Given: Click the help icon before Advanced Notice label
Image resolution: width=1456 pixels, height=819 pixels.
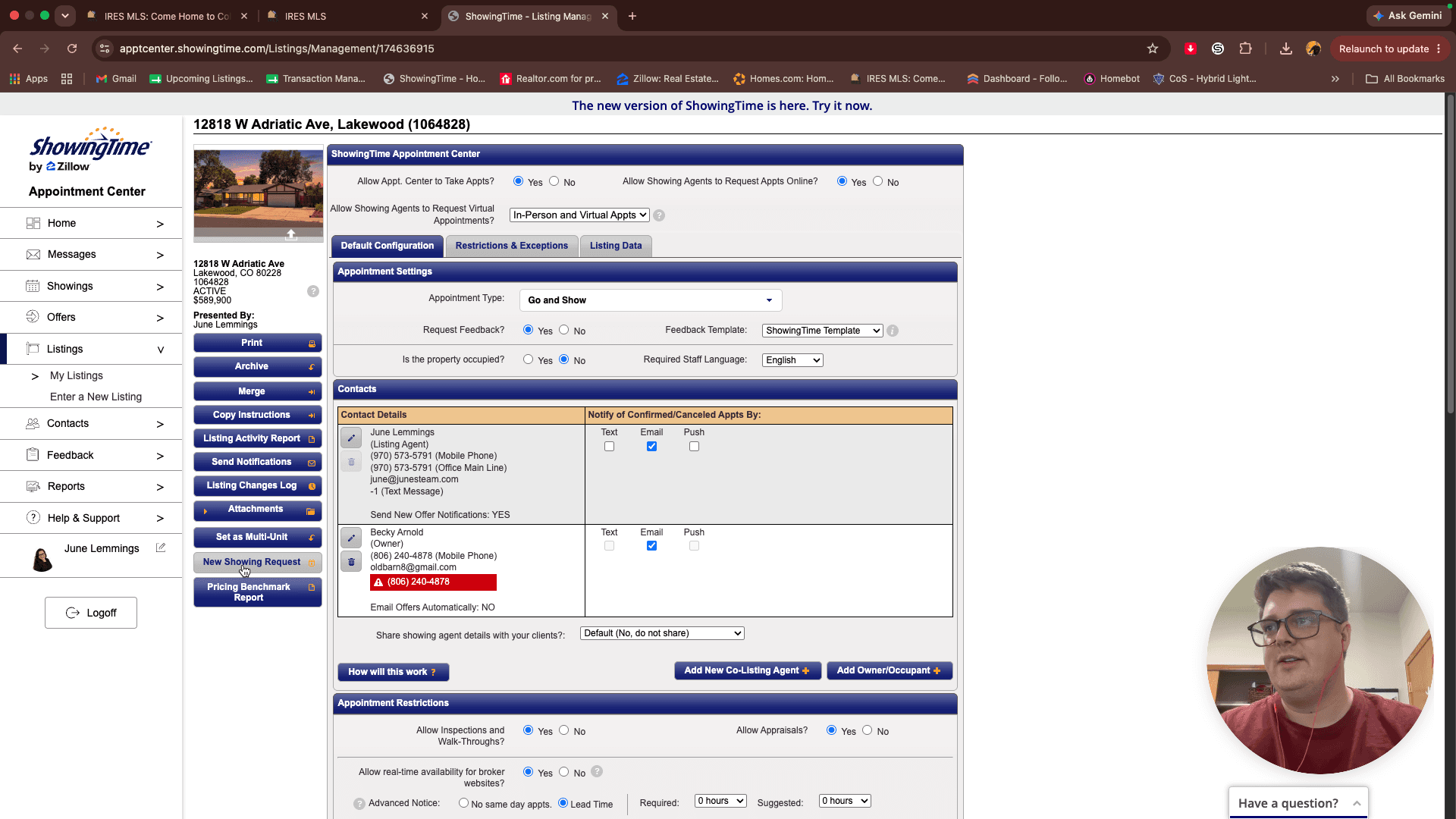Looking at the screenshot, I should click(359, 804).
